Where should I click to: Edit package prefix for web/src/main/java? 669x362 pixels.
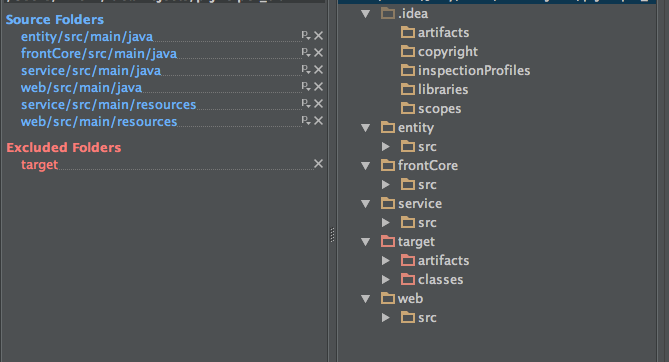(x=306, y=87)
